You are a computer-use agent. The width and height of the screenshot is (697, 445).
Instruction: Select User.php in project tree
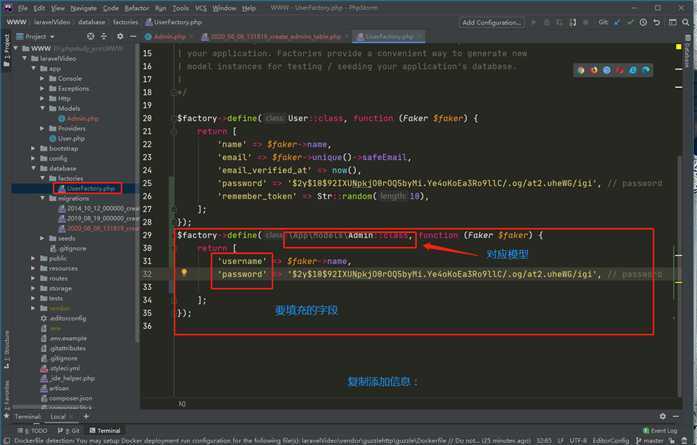click(x=67, y=138)
